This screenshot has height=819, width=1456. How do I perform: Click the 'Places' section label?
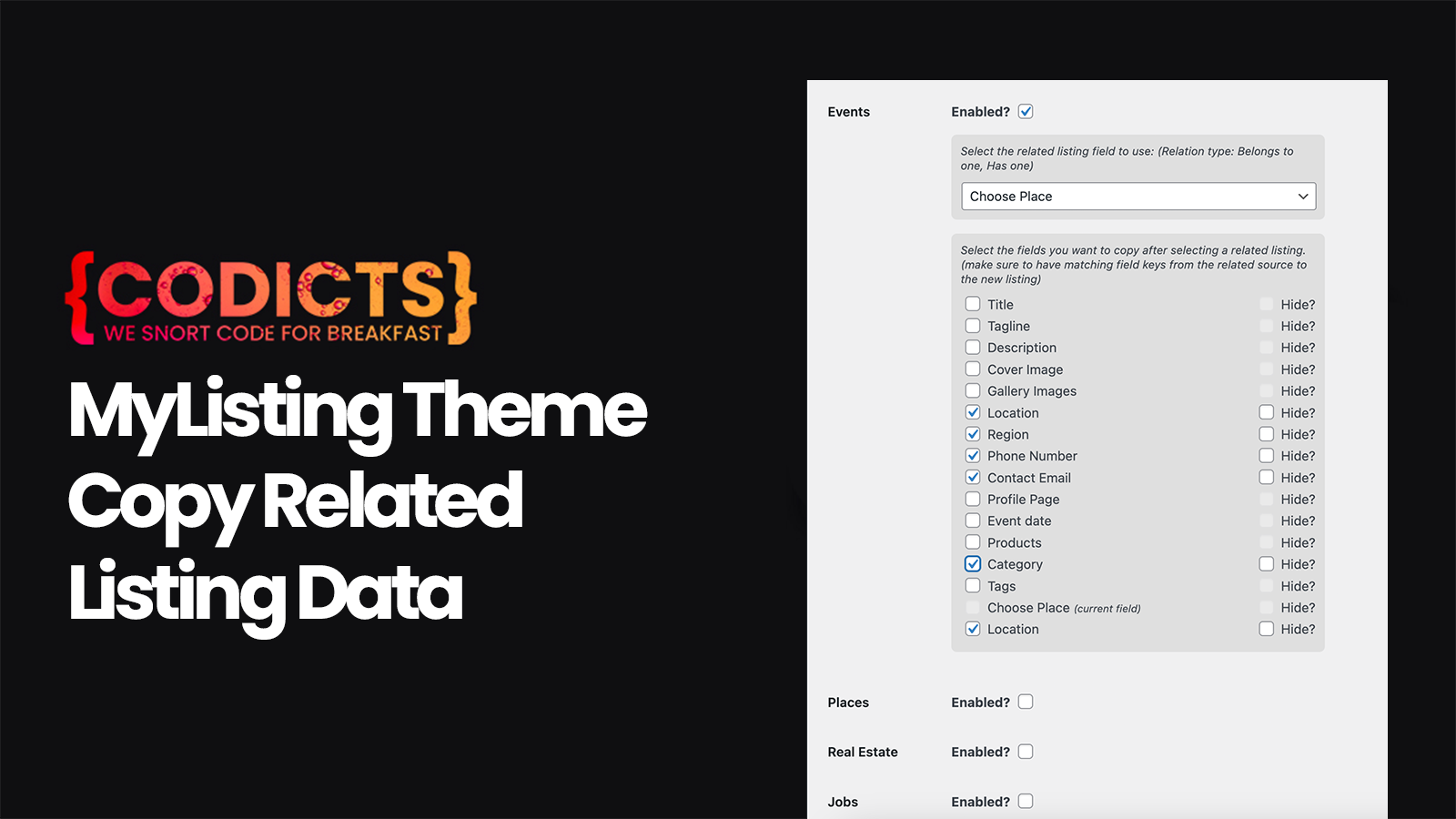pyautogui.click(x=848, y=703)
